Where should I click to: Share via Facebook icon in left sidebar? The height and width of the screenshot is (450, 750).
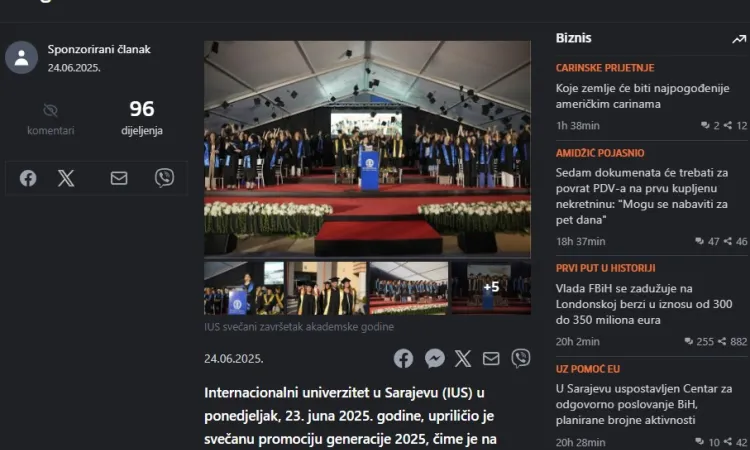[28, 178]
